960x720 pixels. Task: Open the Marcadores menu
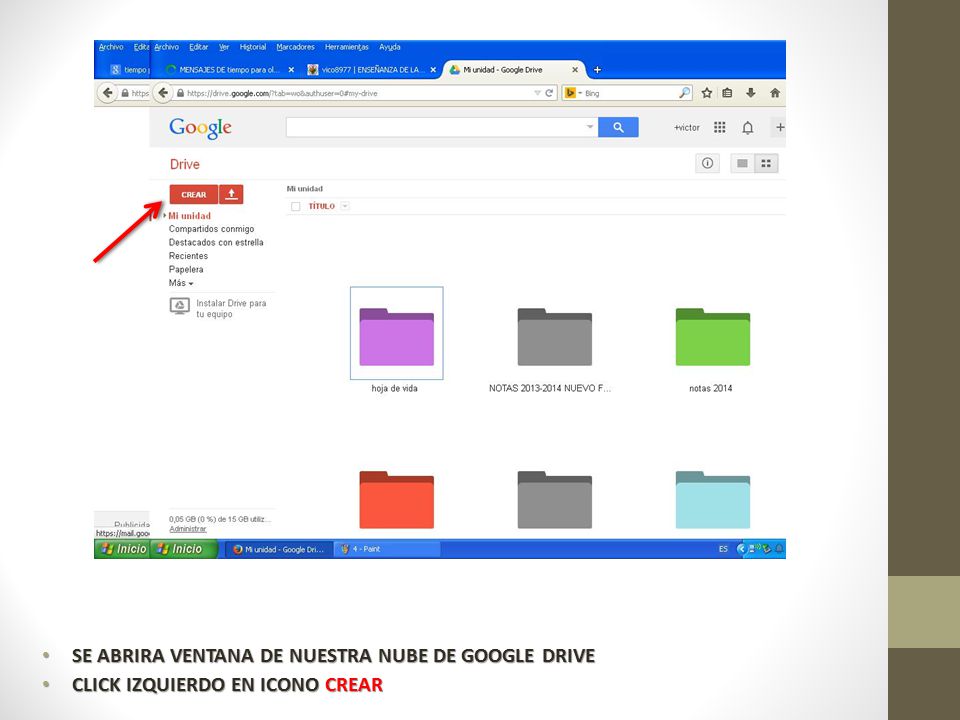click(x=295, y=47)
